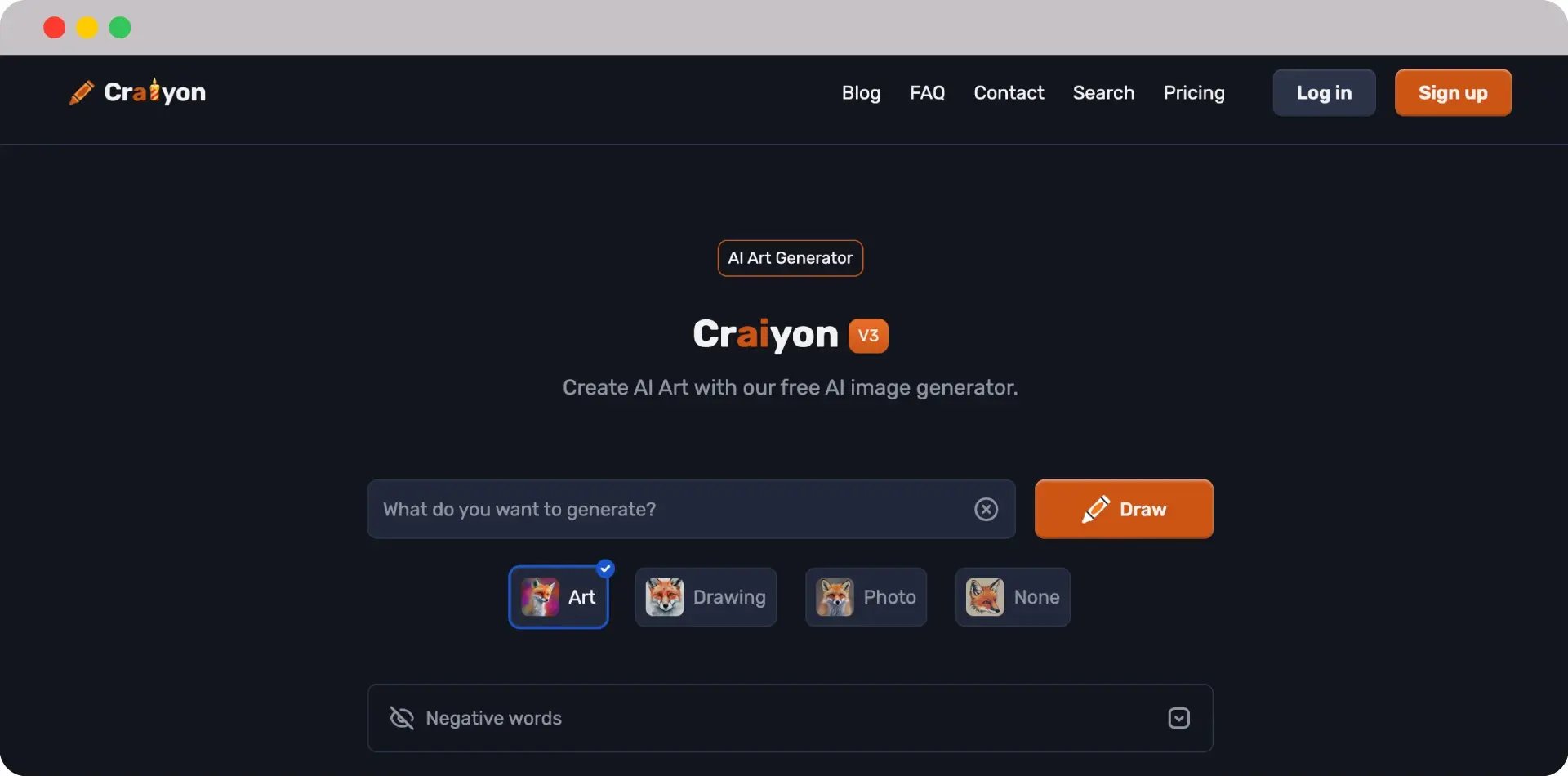Open the Blog page from navigation
Image resolution: width=1568 pixels, height=776 pixels.
pos(861,93)
